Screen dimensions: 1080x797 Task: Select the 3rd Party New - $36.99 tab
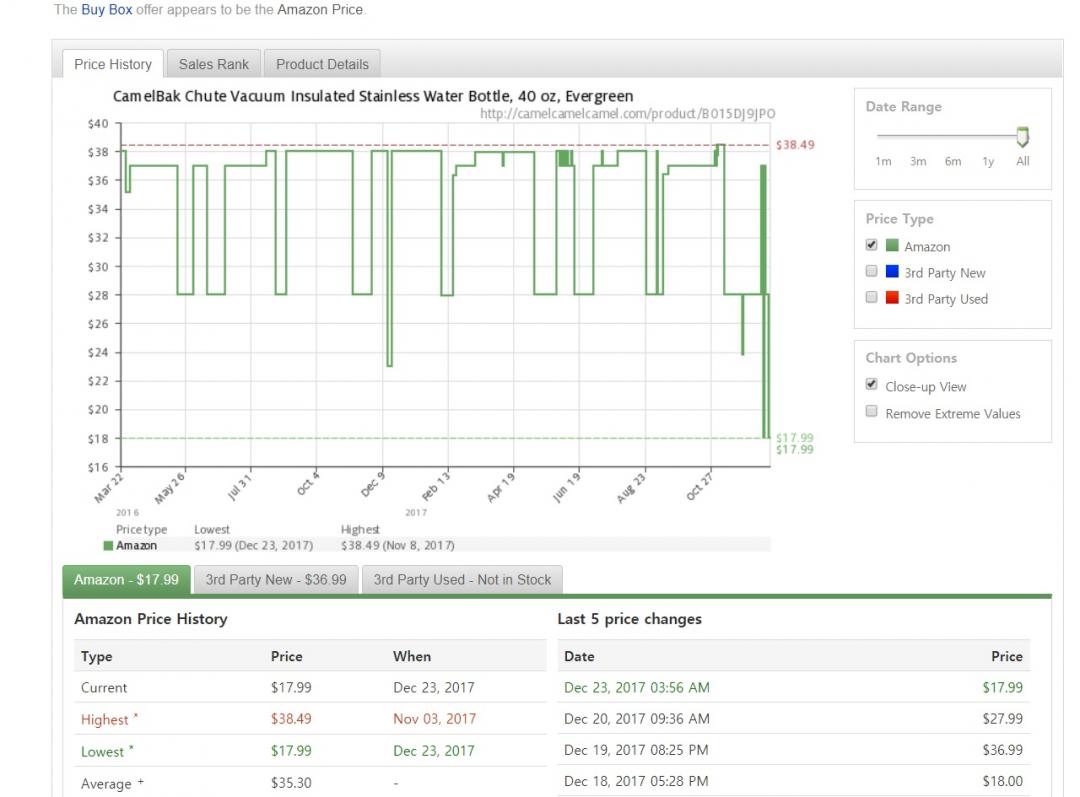pyautogui.click(x=276, y=580)
